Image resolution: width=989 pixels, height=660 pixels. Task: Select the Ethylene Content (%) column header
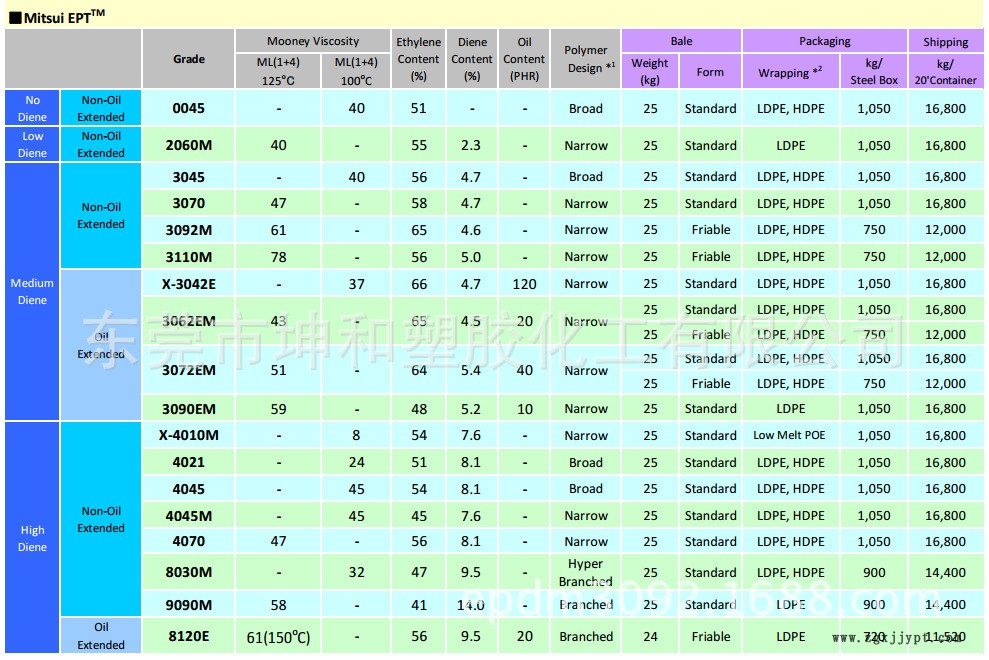tap(418, 59)
